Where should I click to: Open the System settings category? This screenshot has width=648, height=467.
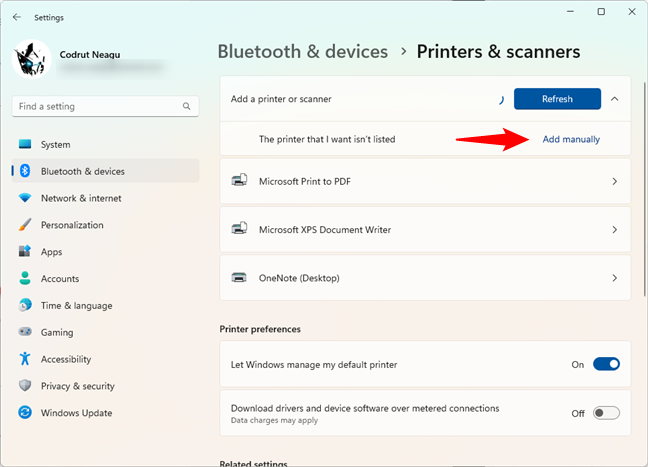tap(105, 144)
